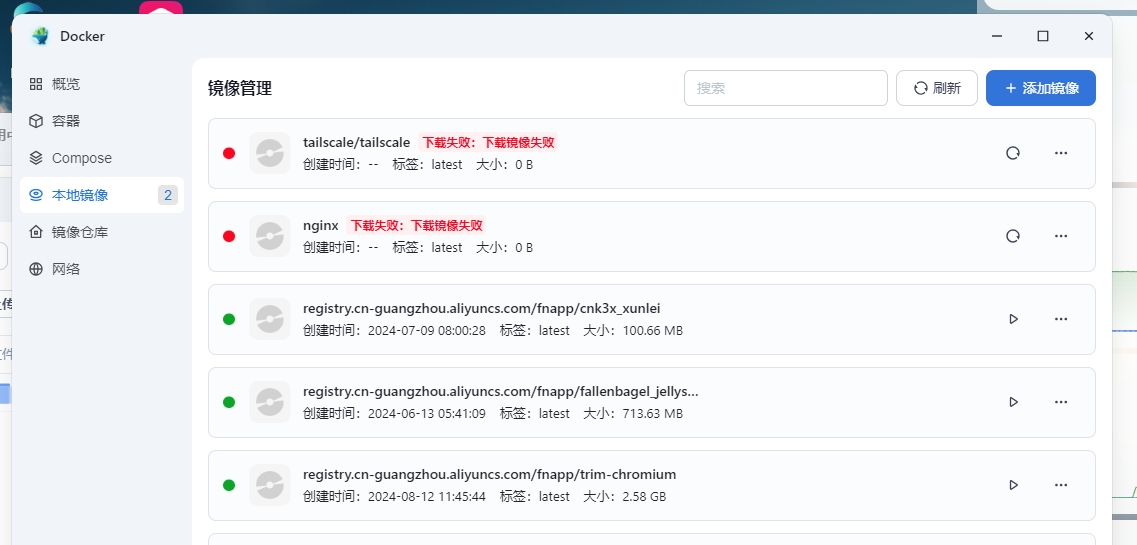Viewport: 1137px width, 545px height.
Task: Minimize the Docker window
Action: click(x=998, y=36)
